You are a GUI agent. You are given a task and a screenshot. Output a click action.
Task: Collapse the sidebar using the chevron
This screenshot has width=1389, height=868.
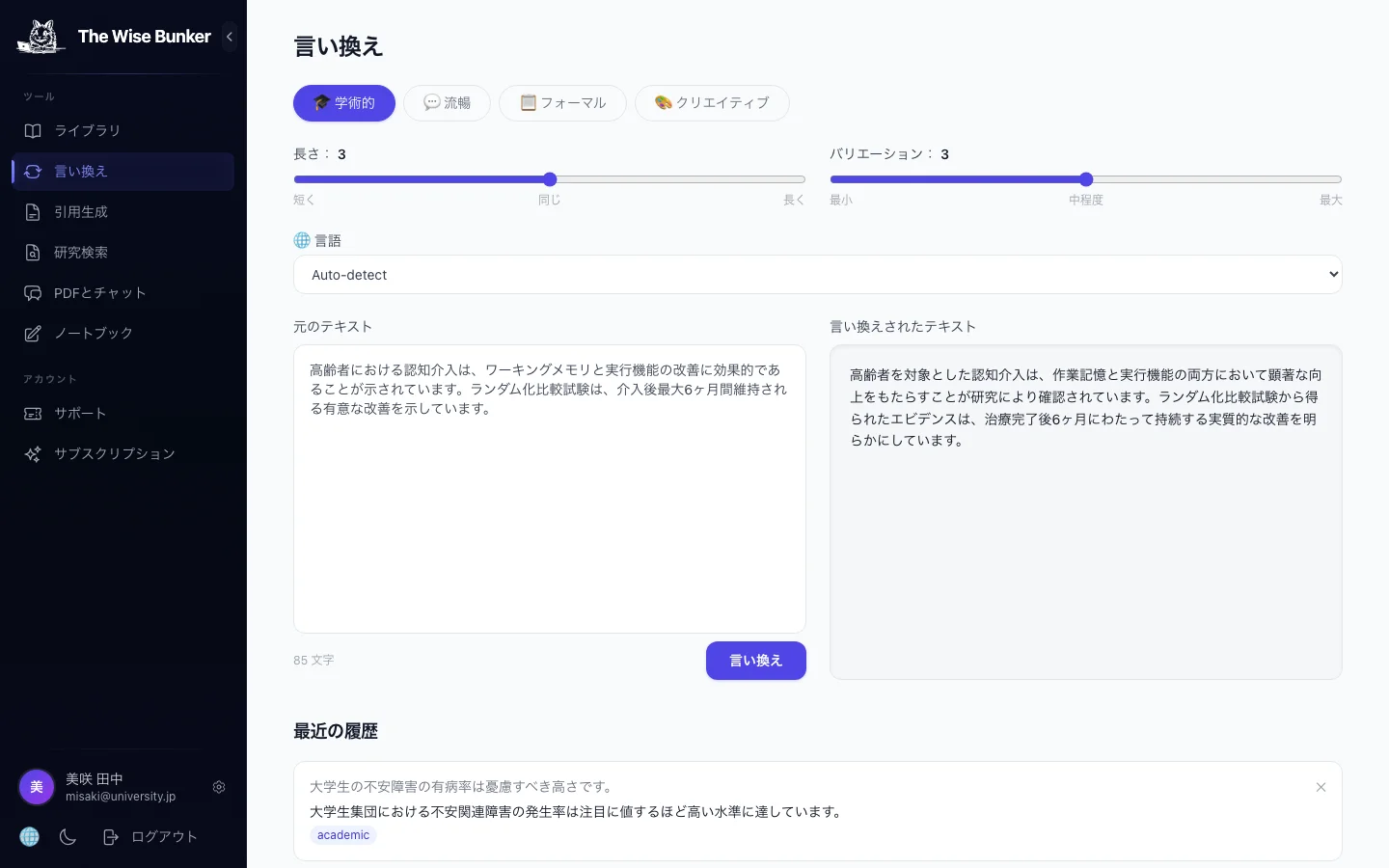[230, 37]
